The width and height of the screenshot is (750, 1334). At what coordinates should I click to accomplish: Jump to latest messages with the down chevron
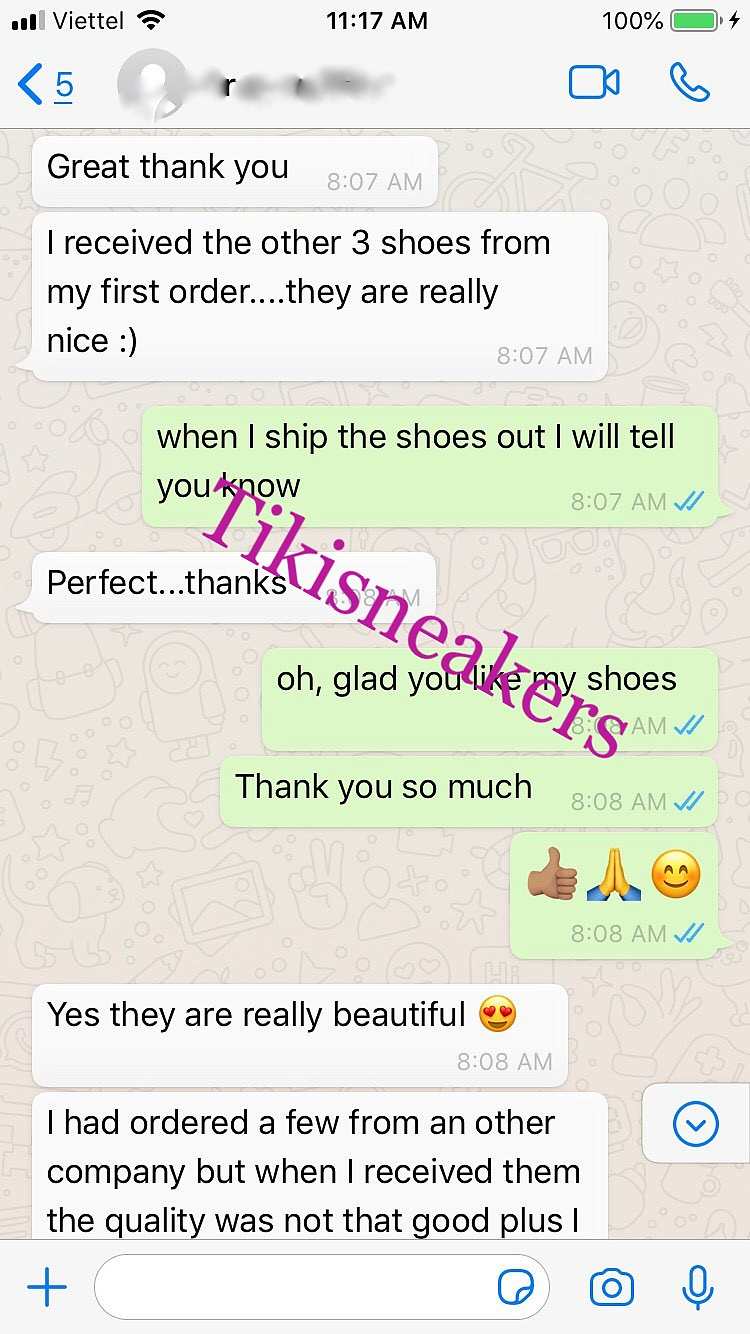pyautogui.click(x=696, y=1125)
